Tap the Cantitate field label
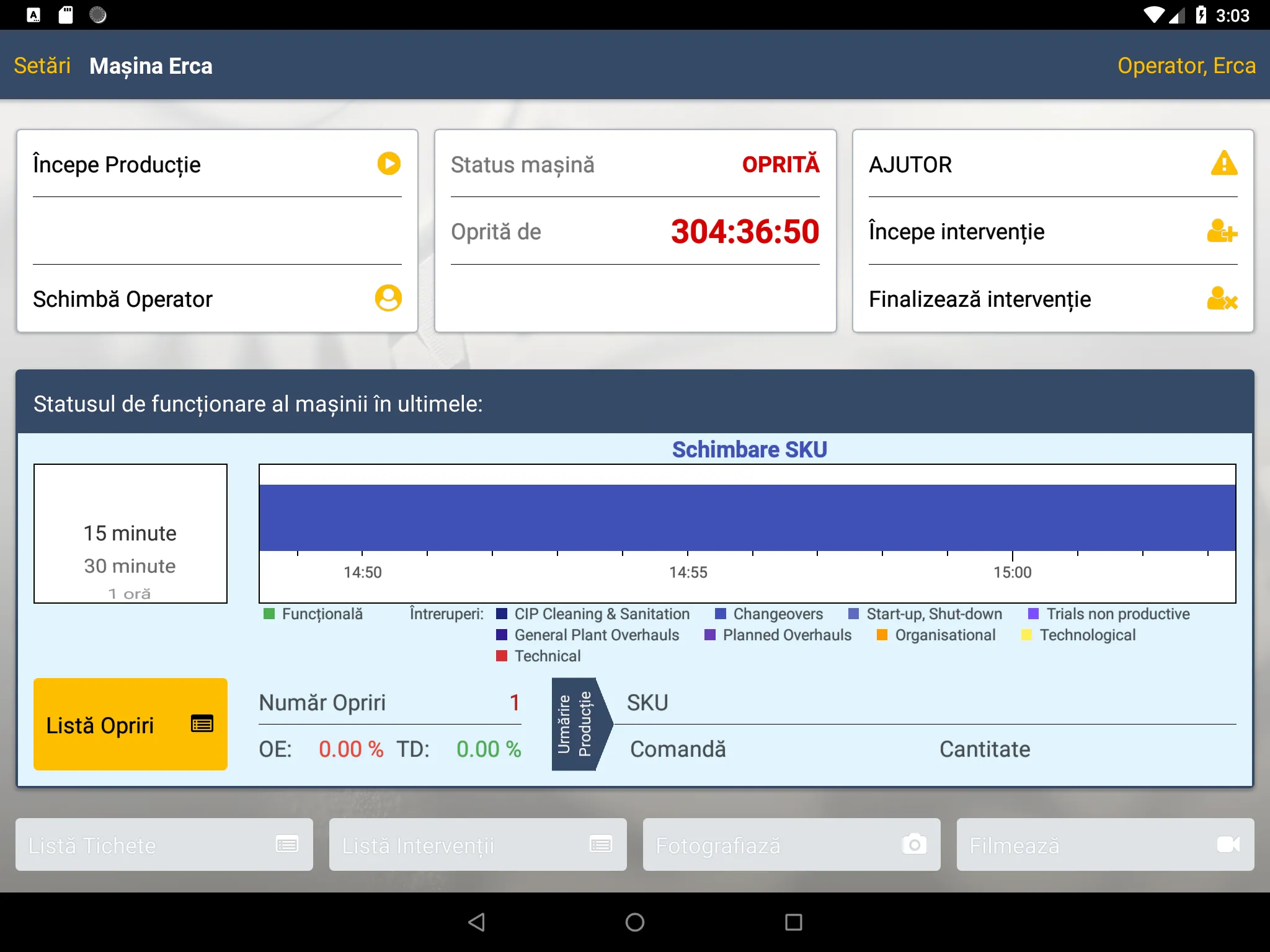The height and width of the screenshot is (952, 1270). coord(985,749)
